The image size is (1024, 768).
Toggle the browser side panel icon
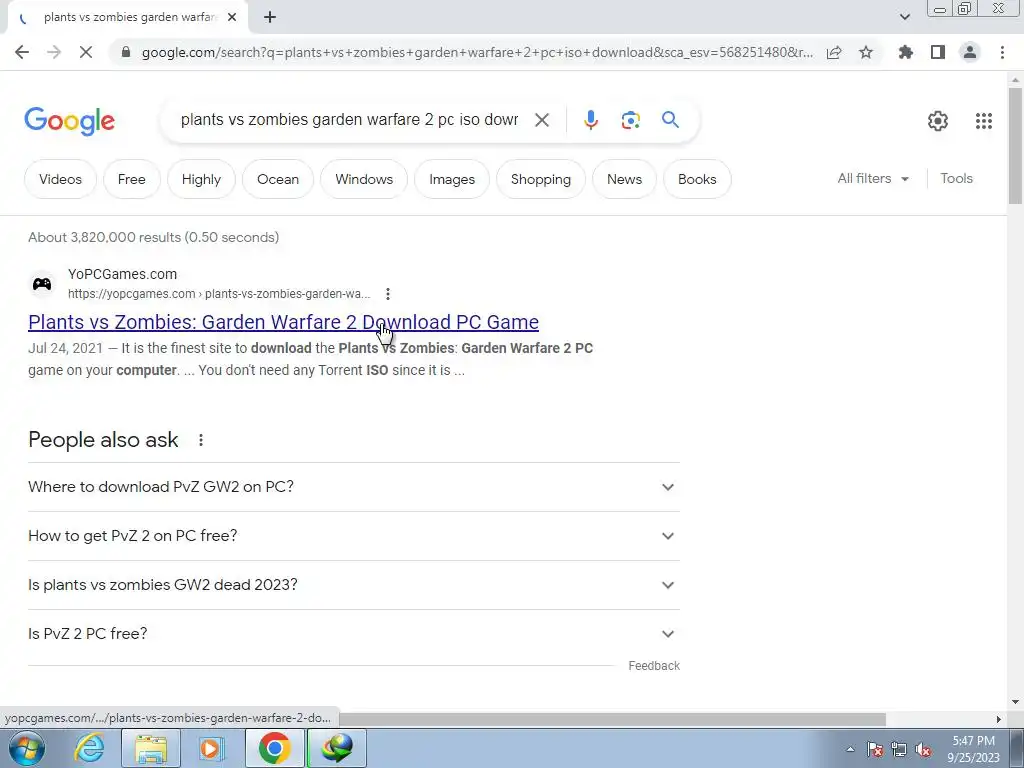(938, 52)
